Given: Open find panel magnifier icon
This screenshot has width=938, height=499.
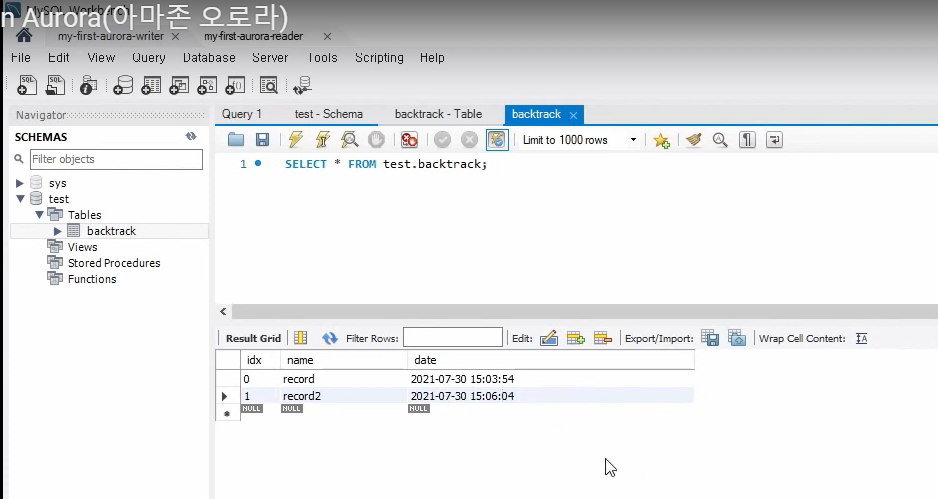Looking at the screenshot, I should click(x=720, y=140).
